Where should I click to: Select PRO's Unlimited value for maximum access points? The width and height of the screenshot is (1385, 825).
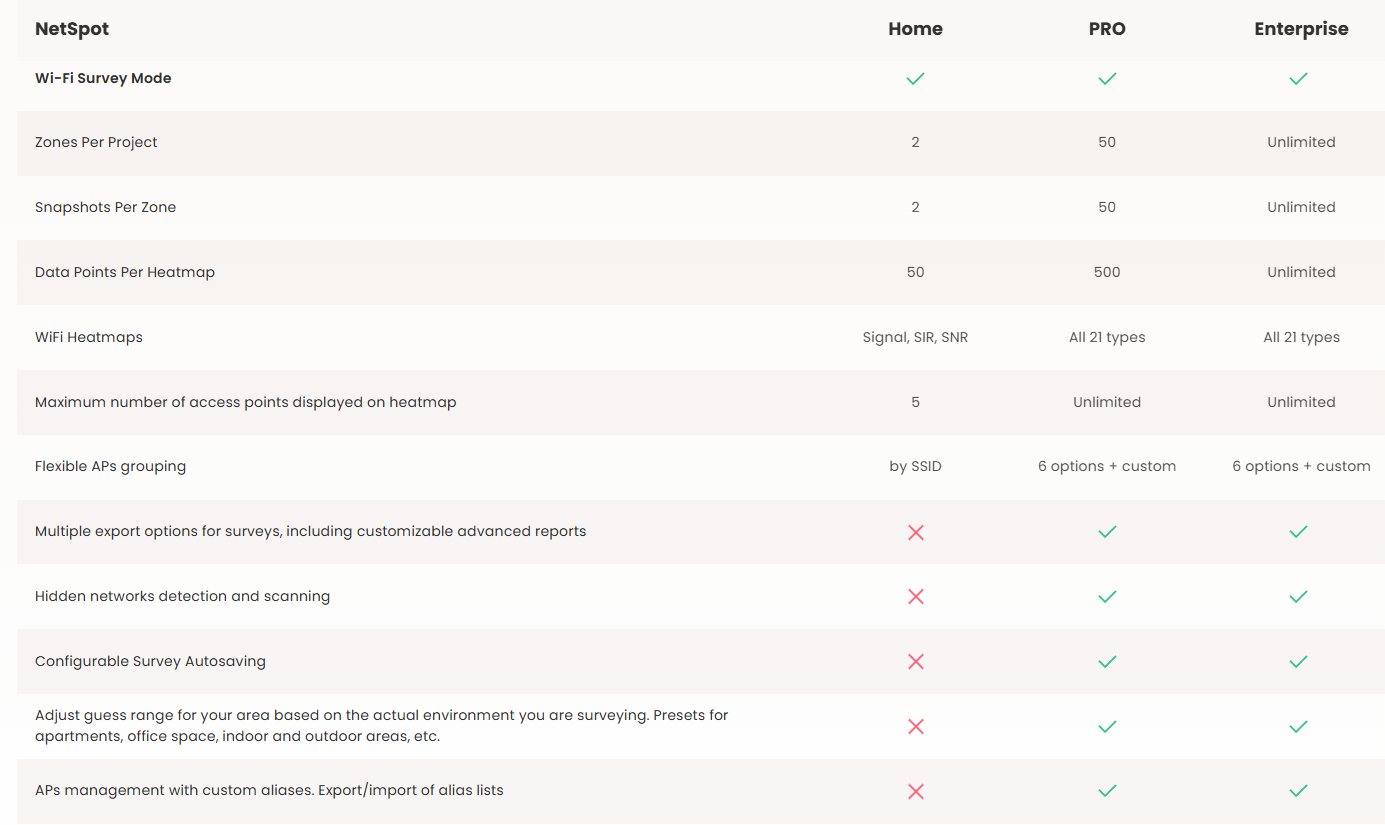tap(1107, 402)
